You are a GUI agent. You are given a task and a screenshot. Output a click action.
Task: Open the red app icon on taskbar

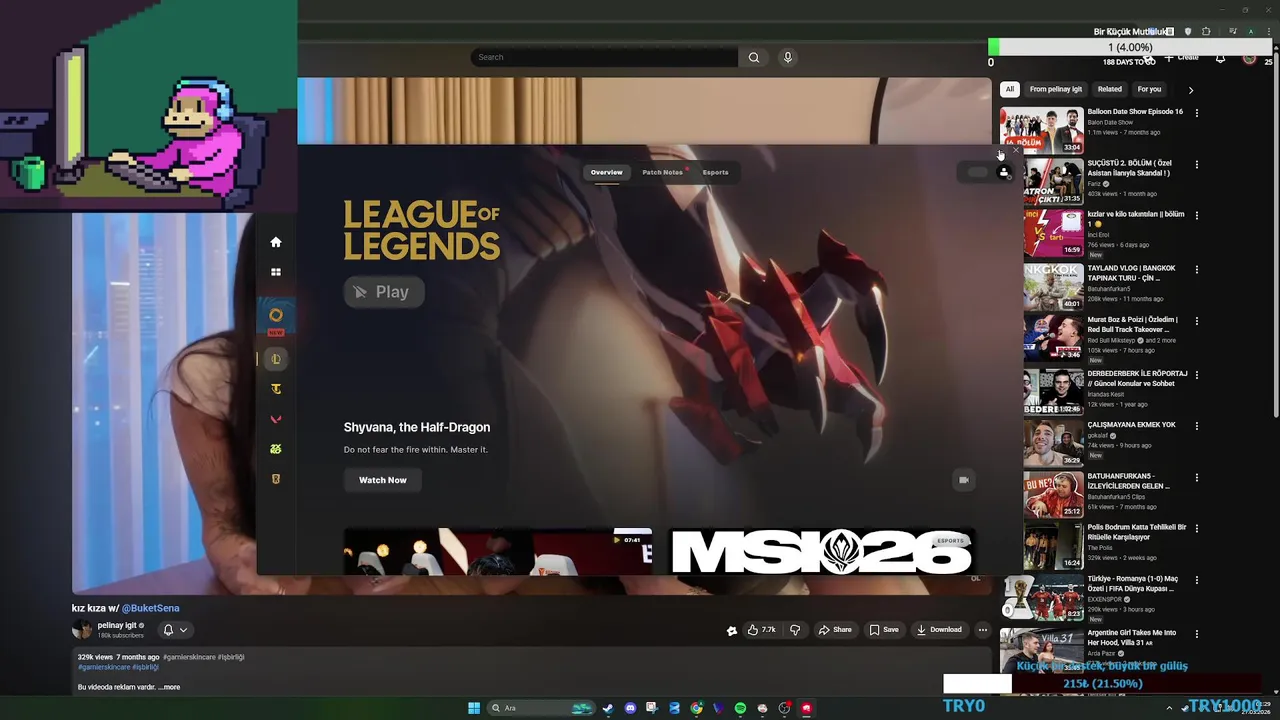806,708
